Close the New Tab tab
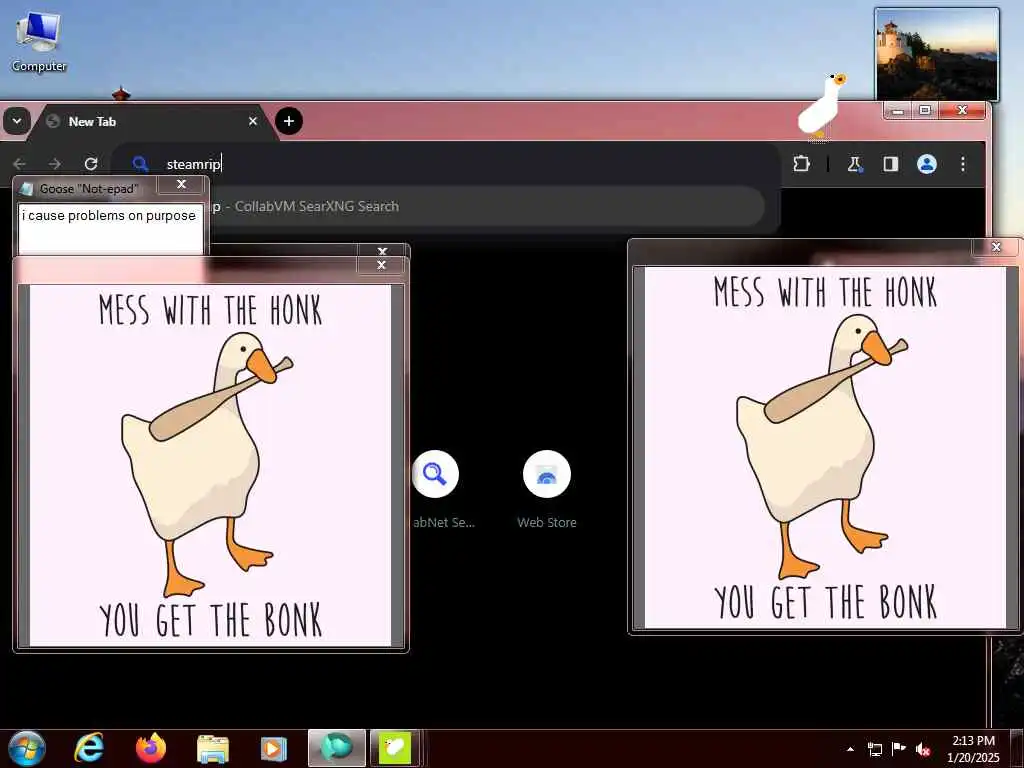Image resolution: width=1024 pixels, height=768 pixels. 253,121
